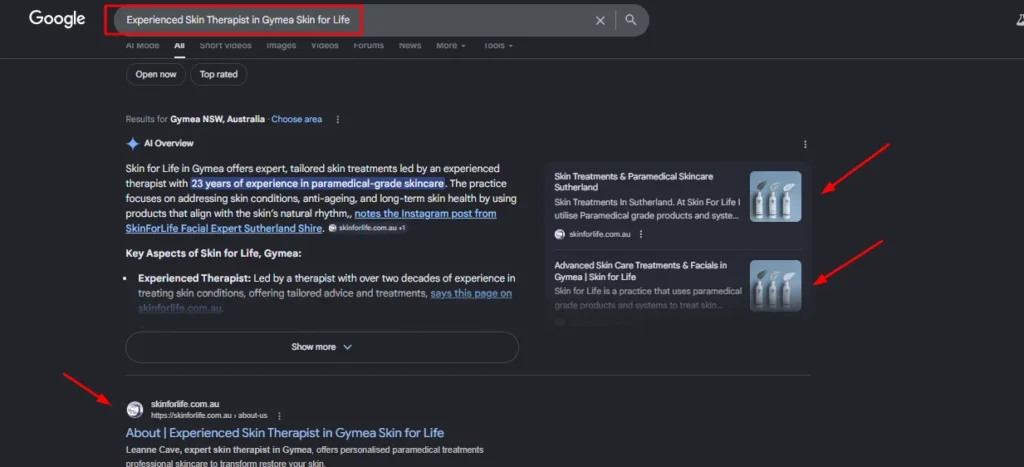Toggle the Open now filter chip
This screenshot has width=1024, height=467.
pyautogui.click(x=156, y=74)
